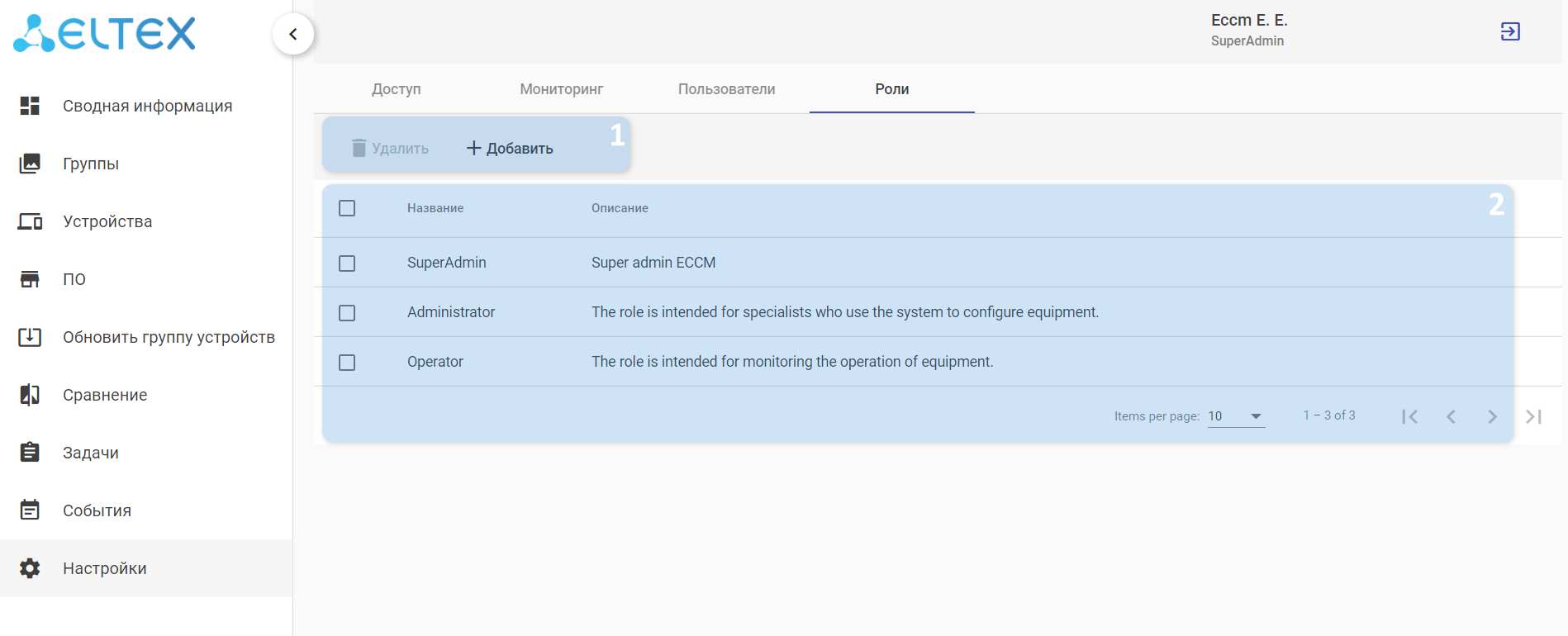Tick the SuperAdmin role checkbox
Image resolution: width=1568 pixels, height=636 pixels.
(347, 263)
